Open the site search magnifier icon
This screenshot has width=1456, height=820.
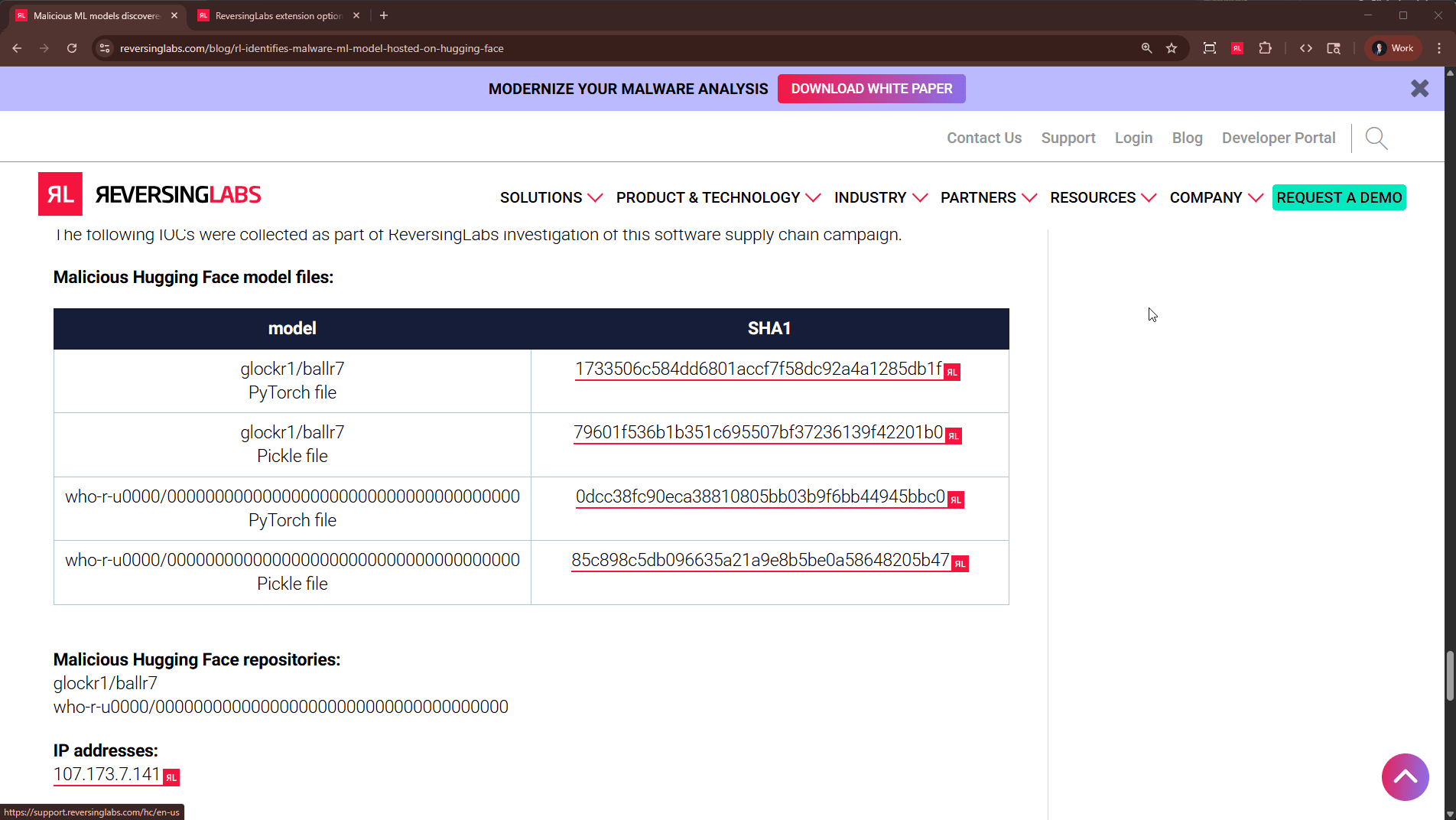pos(1376,138)
